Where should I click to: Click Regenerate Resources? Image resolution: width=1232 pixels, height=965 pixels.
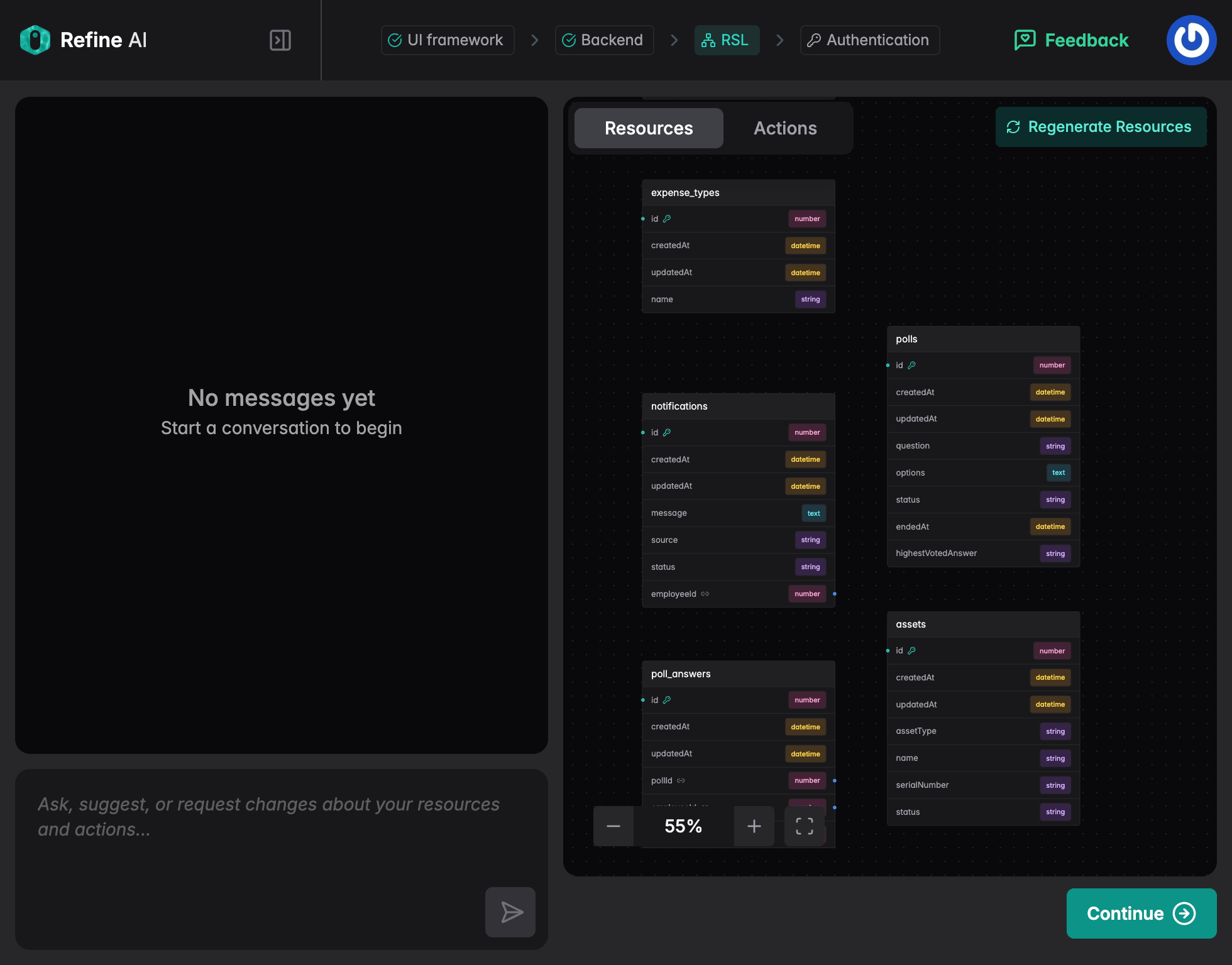(1101, 126)
